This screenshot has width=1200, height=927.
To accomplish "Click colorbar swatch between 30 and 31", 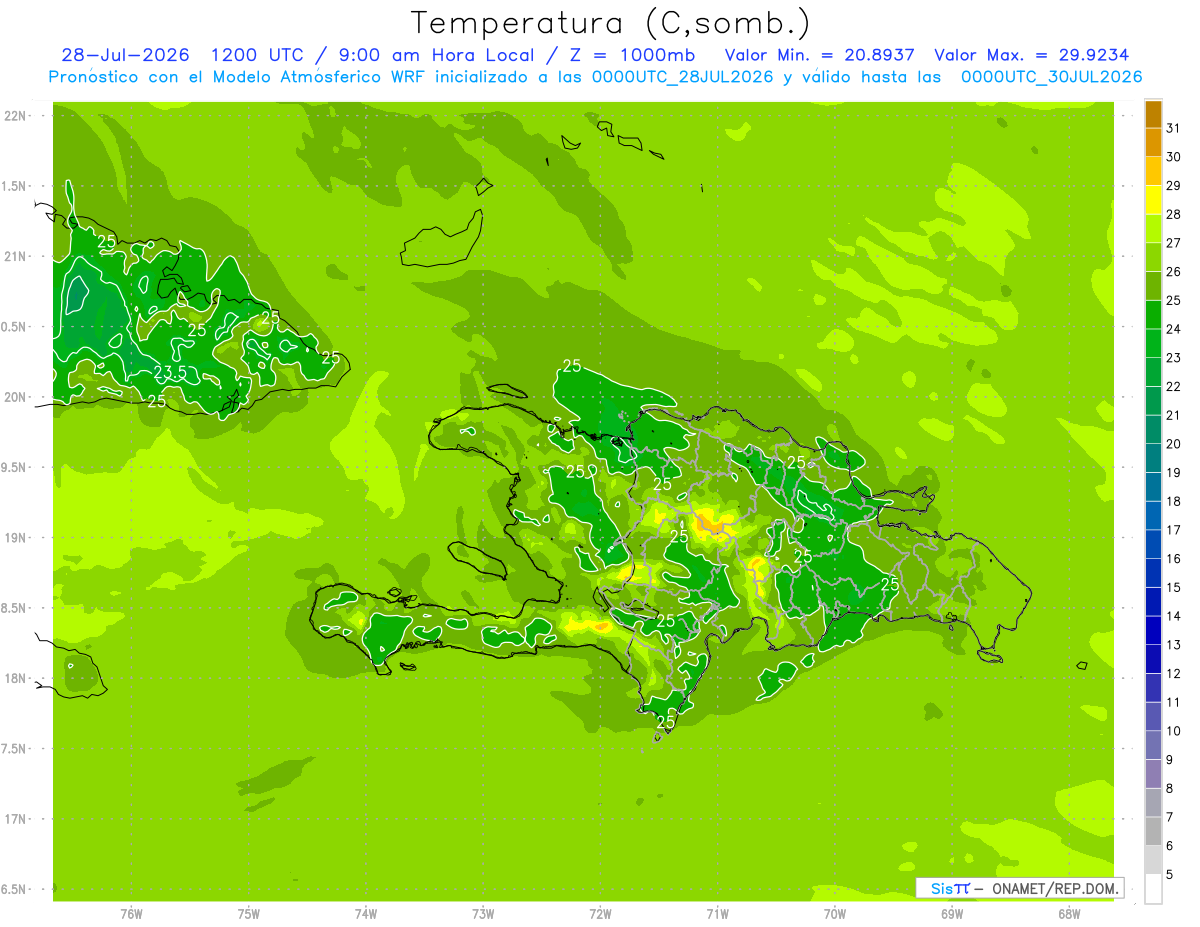I will [1153, 142].
